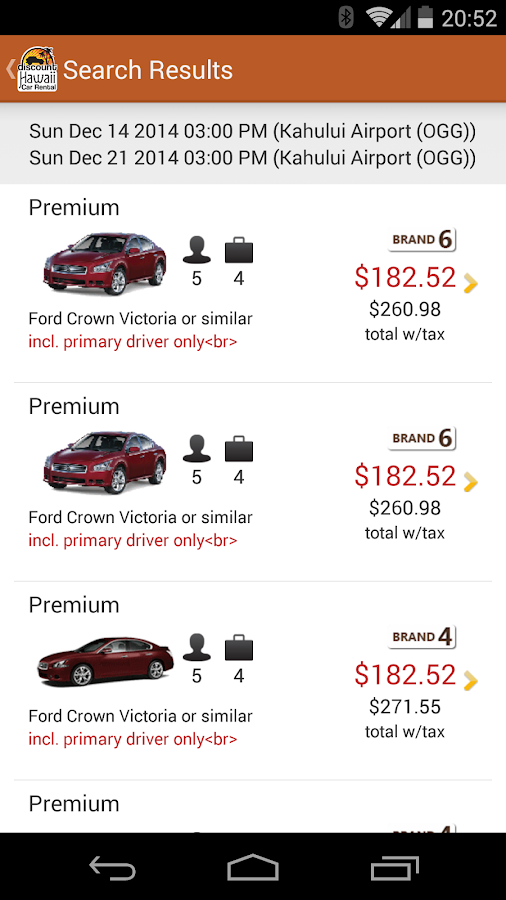Tap the passenger icon in the first listing
This screenshot has height=900, width=506.
(x=197, y=251)
